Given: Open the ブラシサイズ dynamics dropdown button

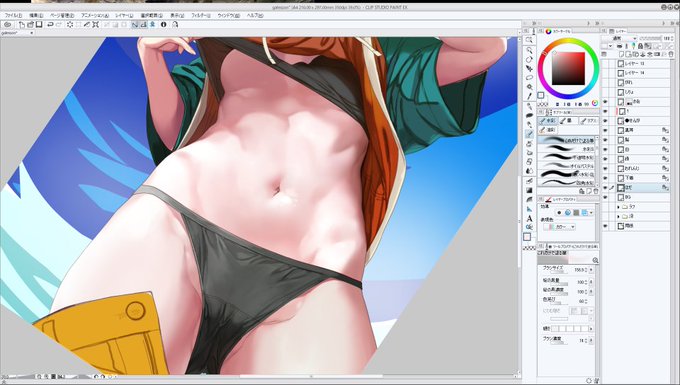Looking at the screenshot, I should tap(591, 270).
